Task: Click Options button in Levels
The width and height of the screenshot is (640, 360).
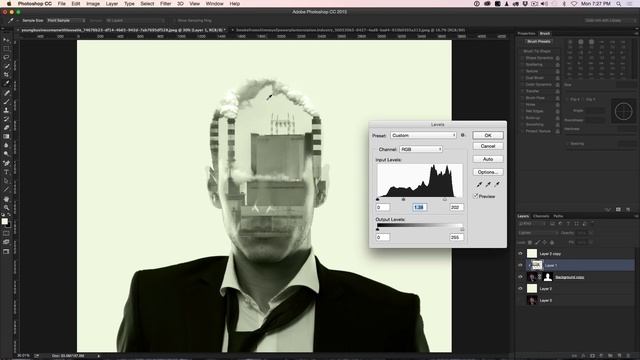Action: click(488, 172)
